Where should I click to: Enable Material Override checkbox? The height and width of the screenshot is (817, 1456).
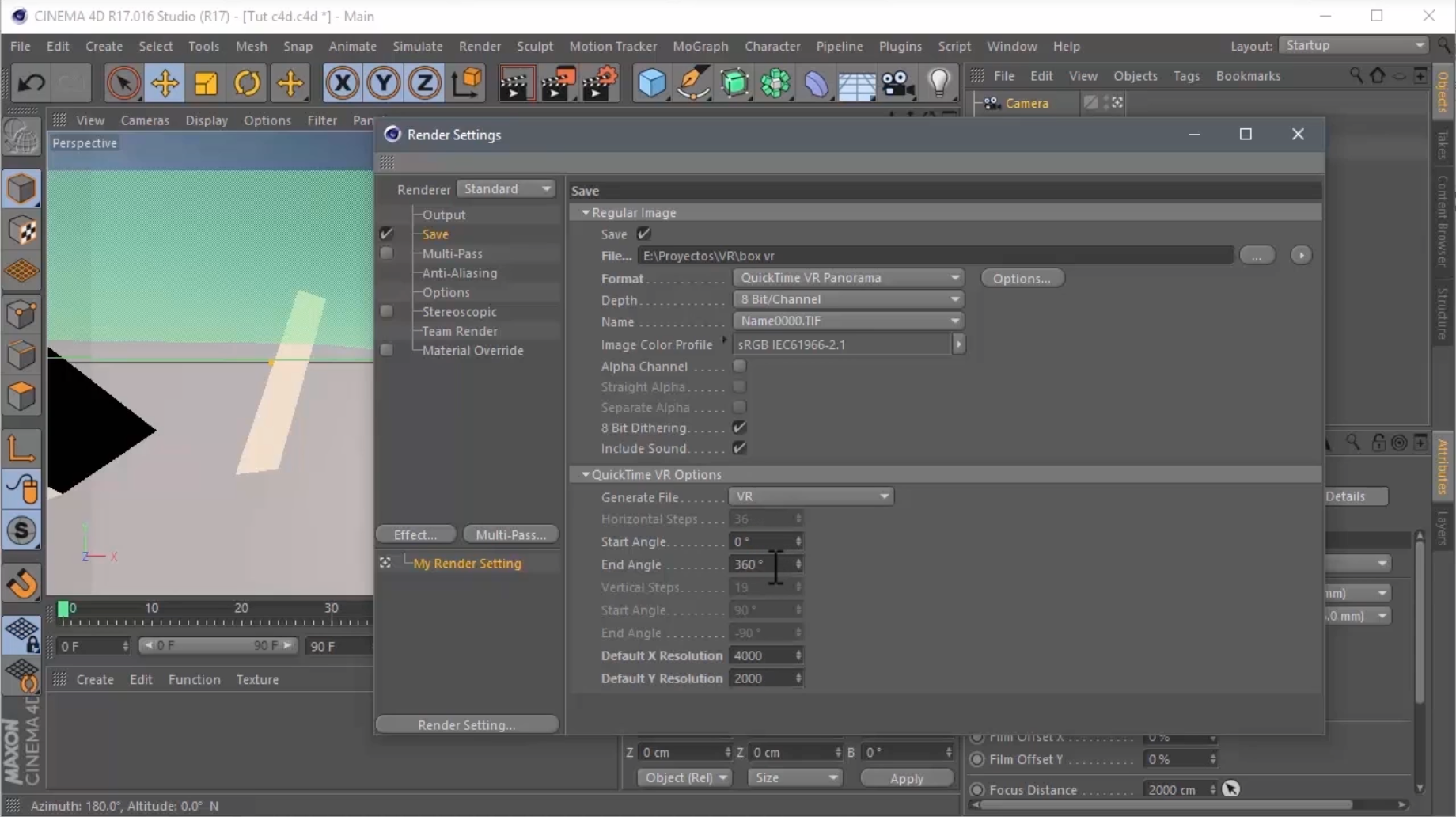(x=386, y=350)
